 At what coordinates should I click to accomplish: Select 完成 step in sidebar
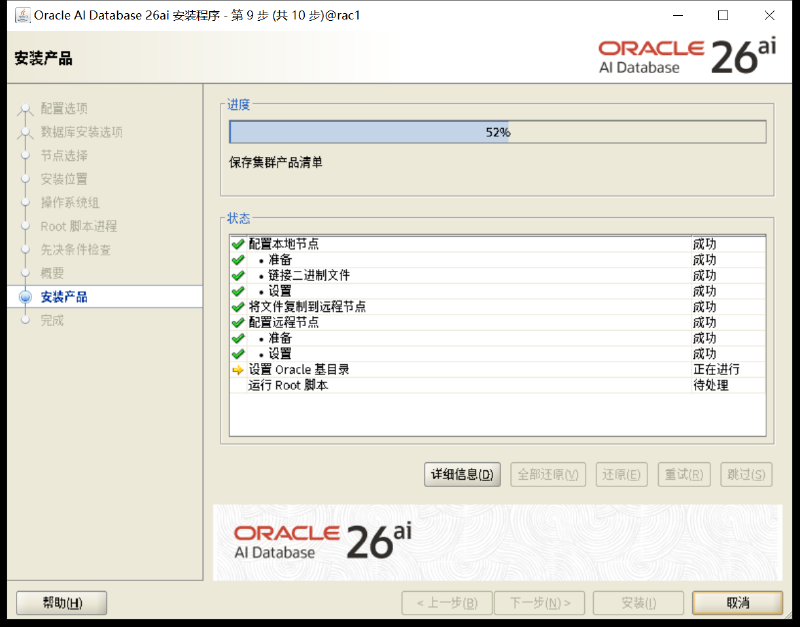click(52, 320)
